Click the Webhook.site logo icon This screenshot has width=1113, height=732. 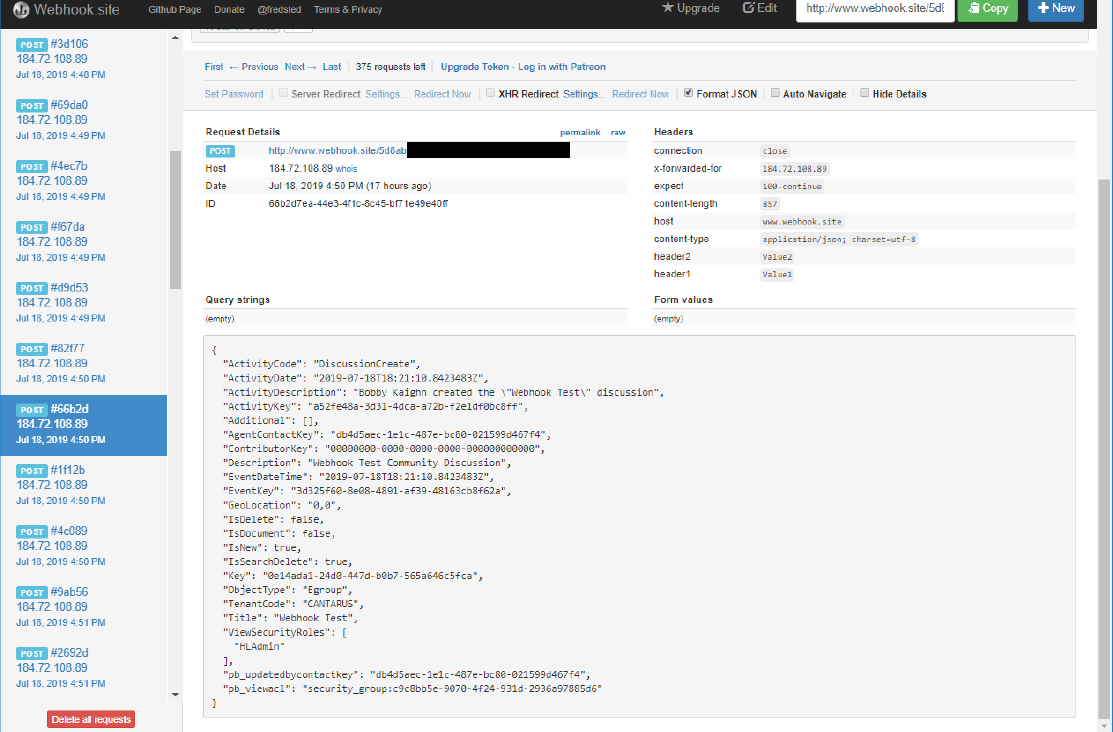[21, 10]
